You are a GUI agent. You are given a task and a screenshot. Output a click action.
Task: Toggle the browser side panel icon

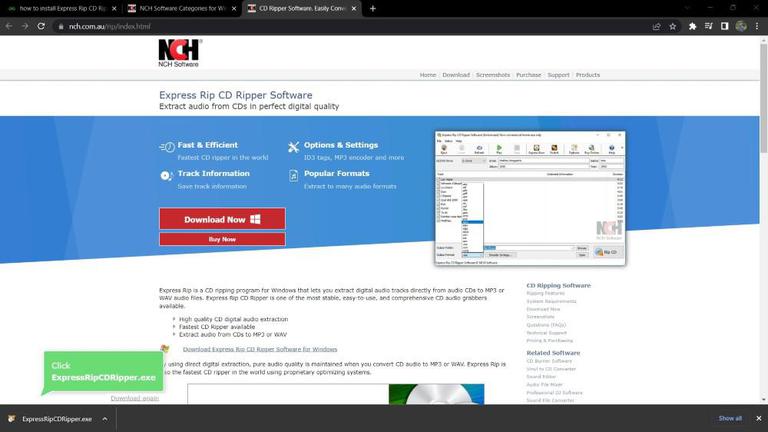click(x=724, y=26)
